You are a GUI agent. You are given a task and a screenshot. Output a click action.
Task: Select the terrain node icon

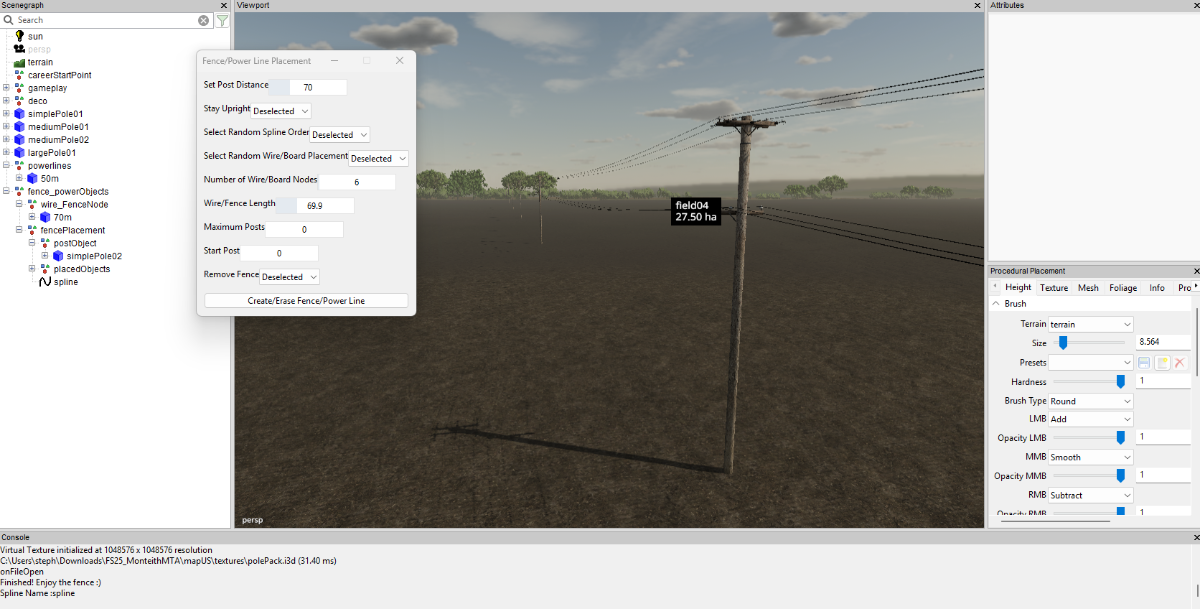click(x=19, y=62)
